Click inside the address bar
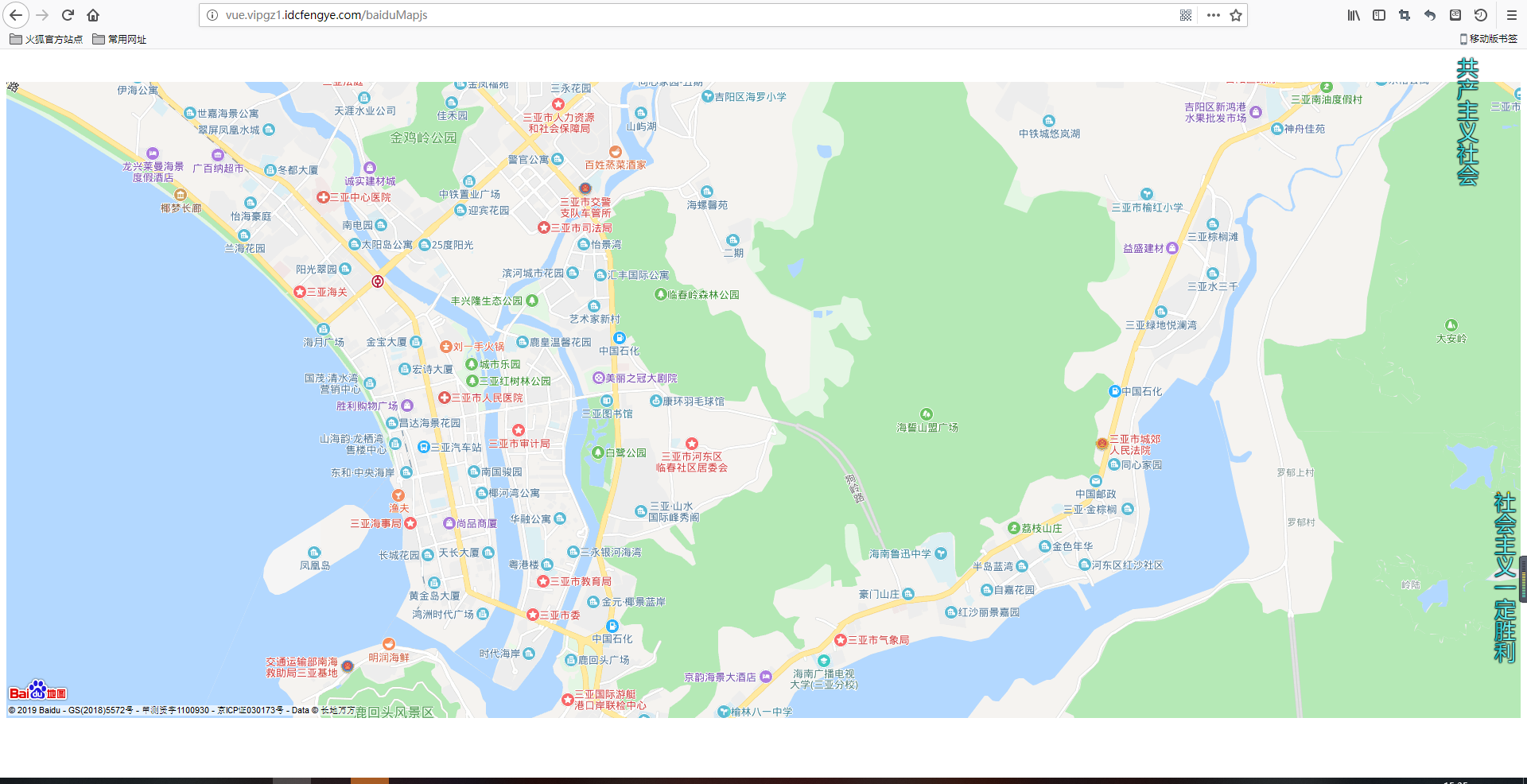The width and height of the screenshot is (1527, 784). tap(557, 14)
